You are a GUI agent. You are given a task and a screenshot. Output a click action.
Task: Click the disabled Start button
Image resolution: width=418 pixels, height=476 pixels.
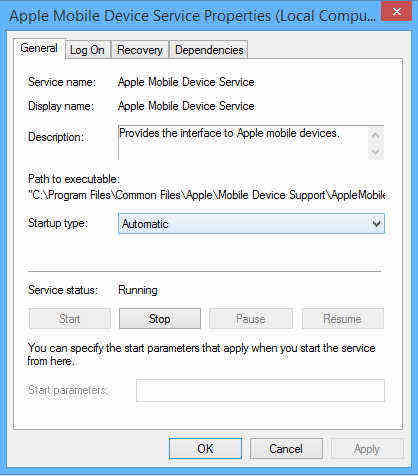[70, 319]
